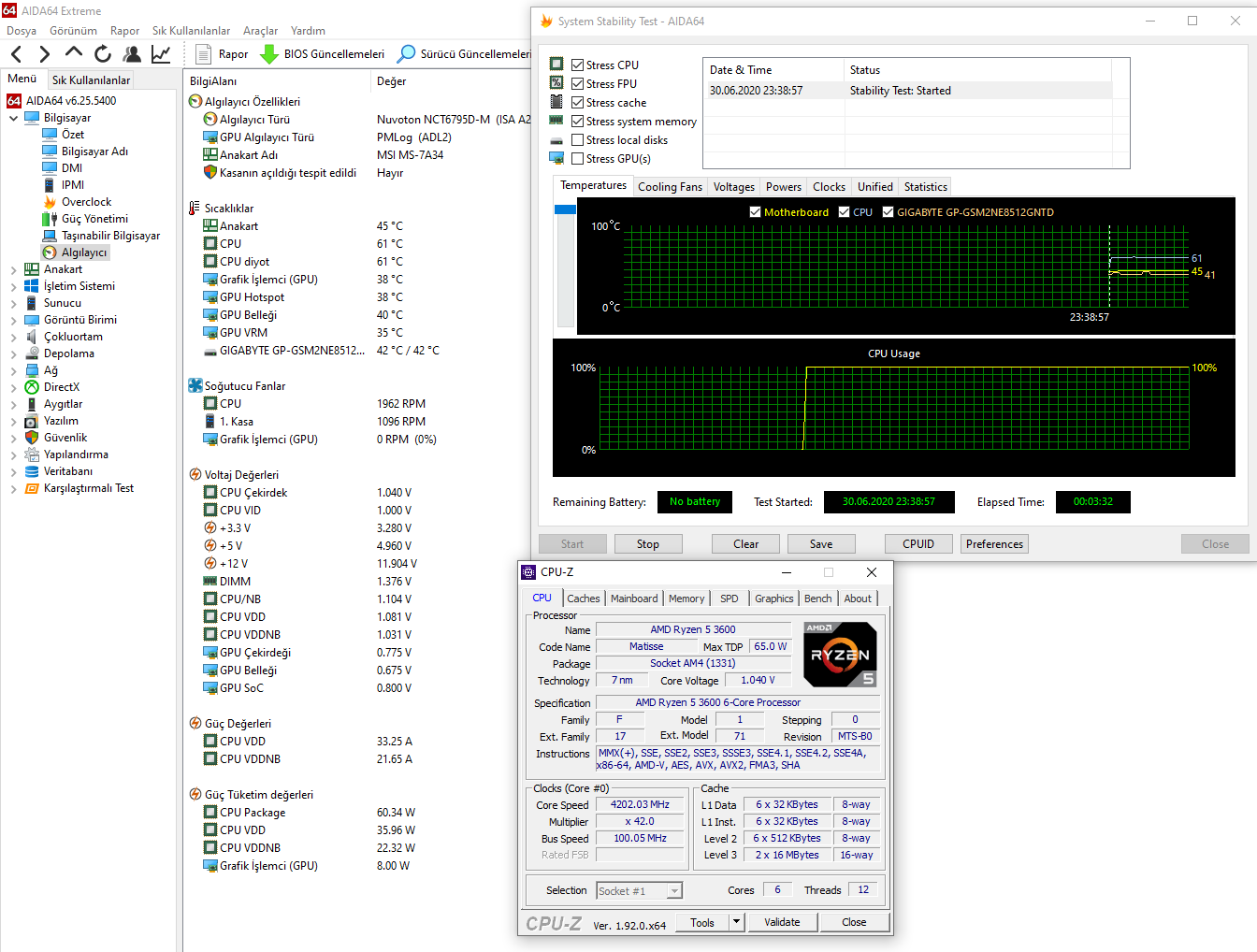Viewport: 1257px width, 952px height.
Task: Collapse the Bilgisayar tree node
Action: 13,119
